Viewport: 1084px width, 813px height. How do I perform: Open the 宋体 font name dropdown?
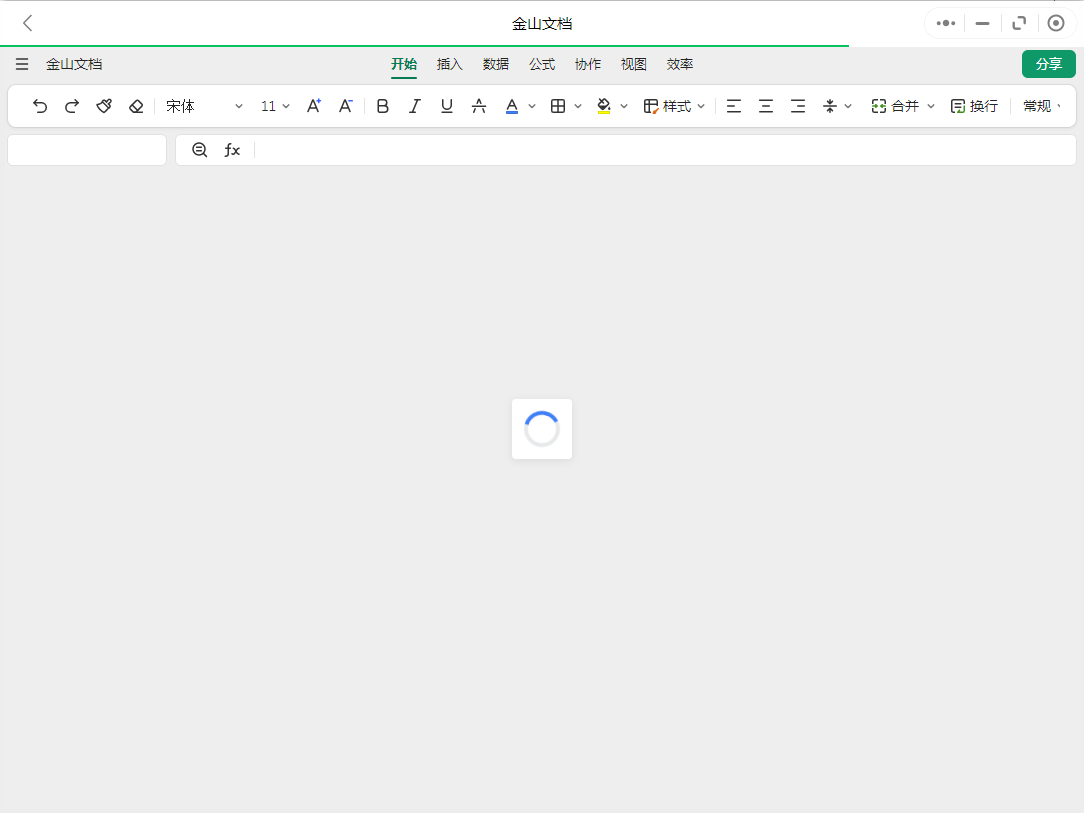point(205,106)
